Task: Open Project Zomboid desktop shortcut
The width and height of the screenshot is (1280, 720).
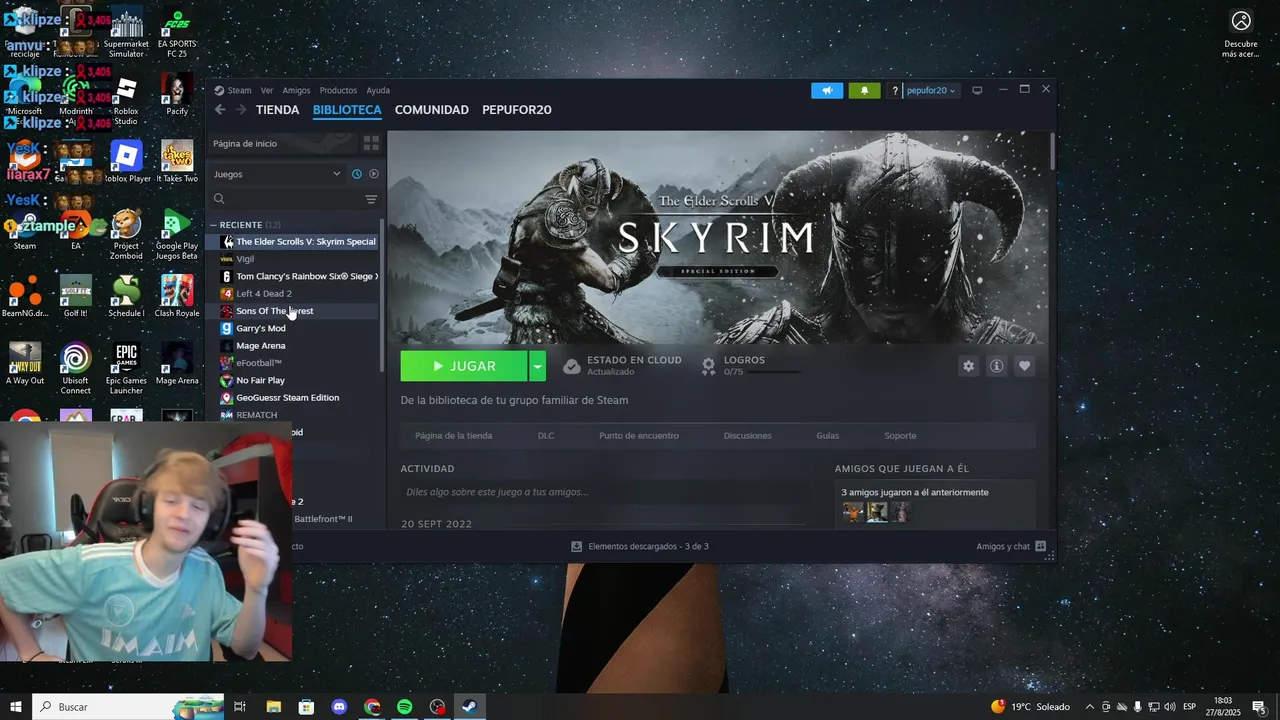Action: coord(126,234)
